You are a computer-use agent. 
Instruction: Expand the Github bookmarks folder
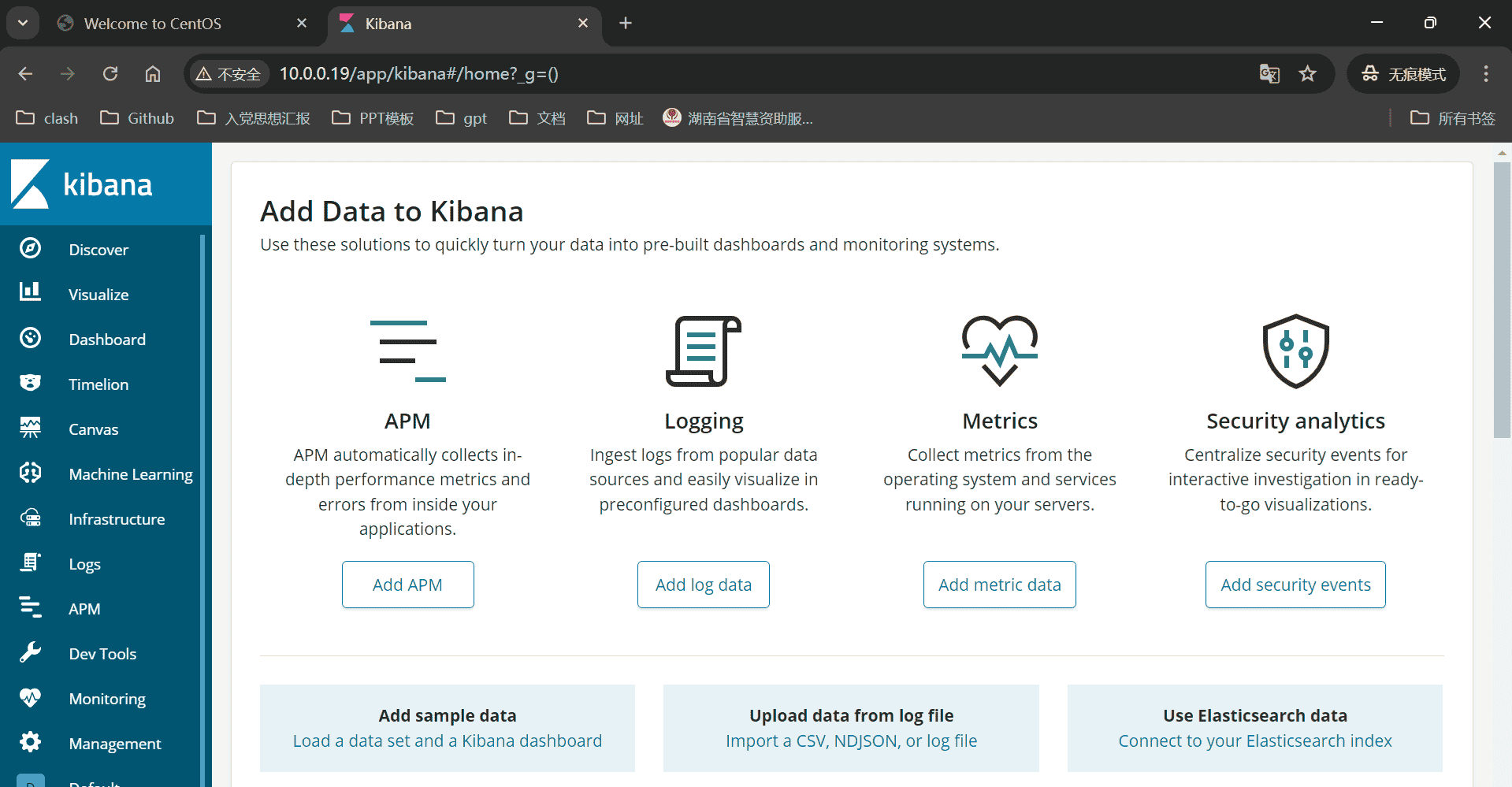tap(137, 118)
